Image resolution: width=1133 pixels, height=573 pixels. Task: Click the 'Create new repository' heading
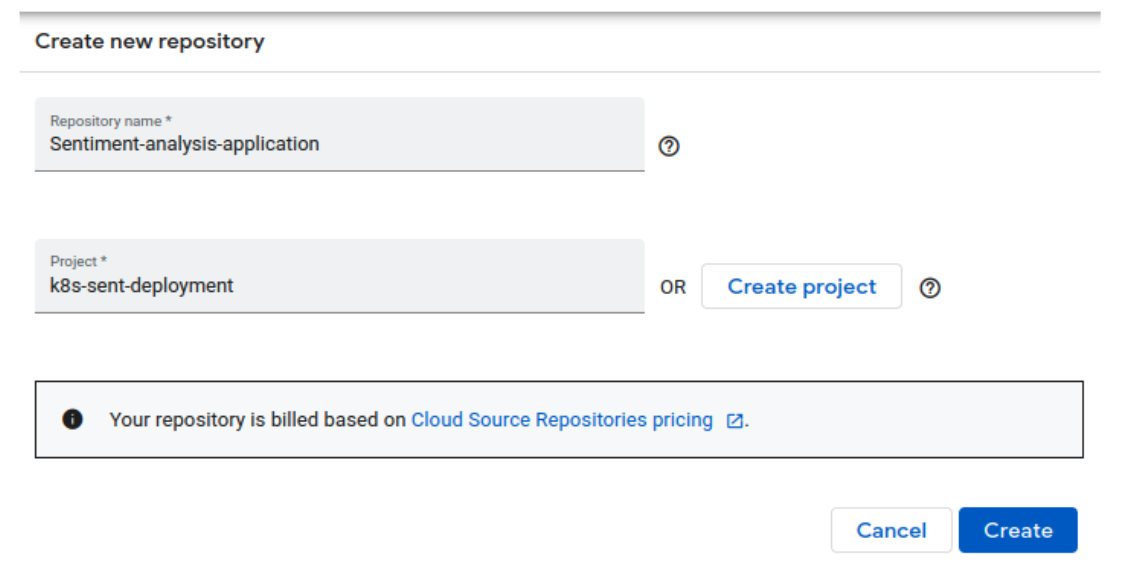pos(150,42)
